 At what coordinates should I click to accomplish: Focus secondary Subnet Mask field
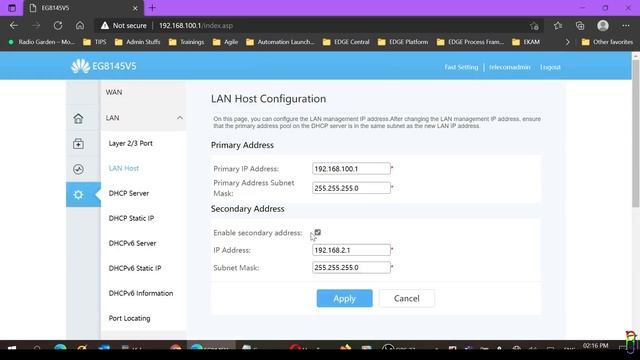pyautogui.click(x=351, y=267)
